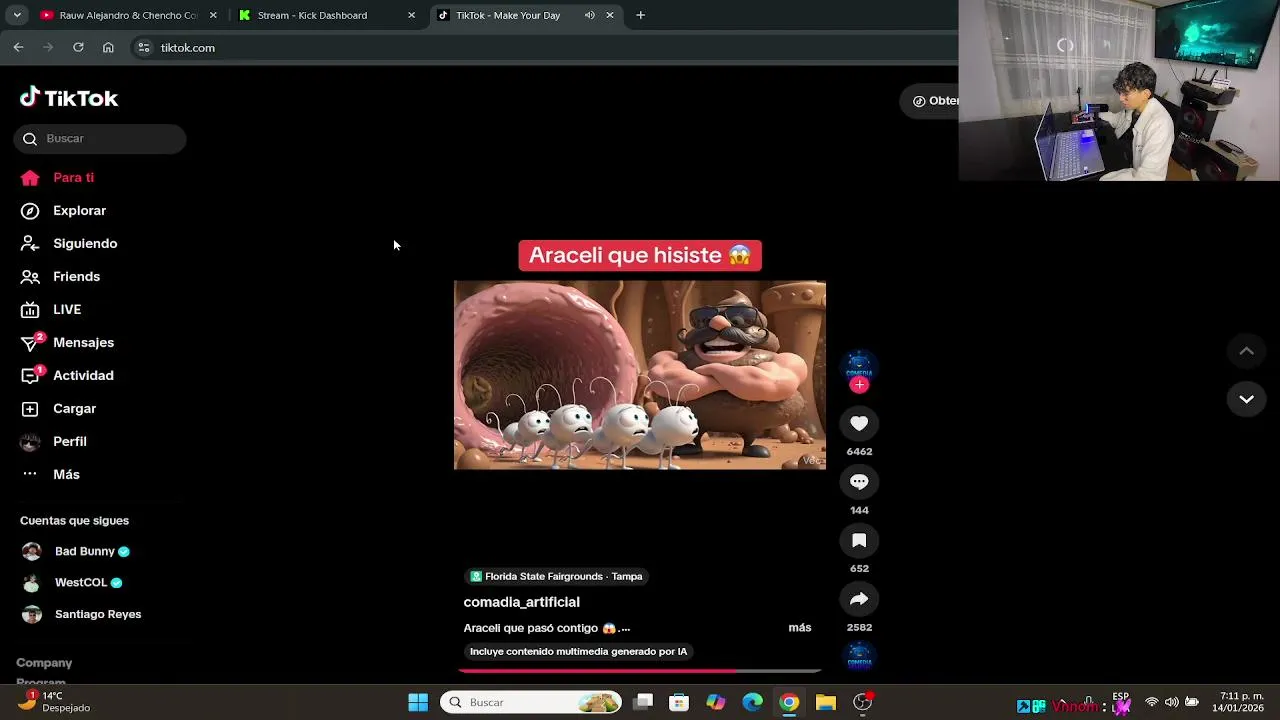View site information icon in address bar
This screenshot has width=1280, height=720.
click(x=144, y=47)
